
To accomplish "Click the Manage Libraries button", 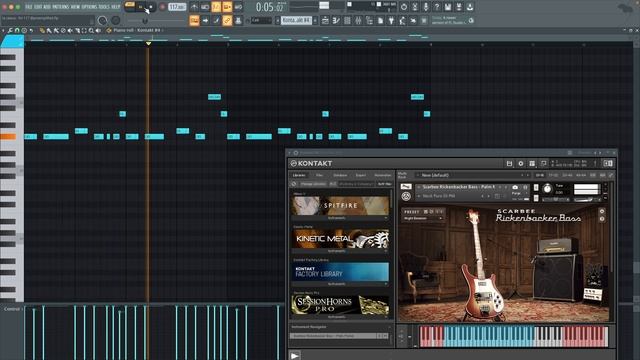I will click(313, 184).
